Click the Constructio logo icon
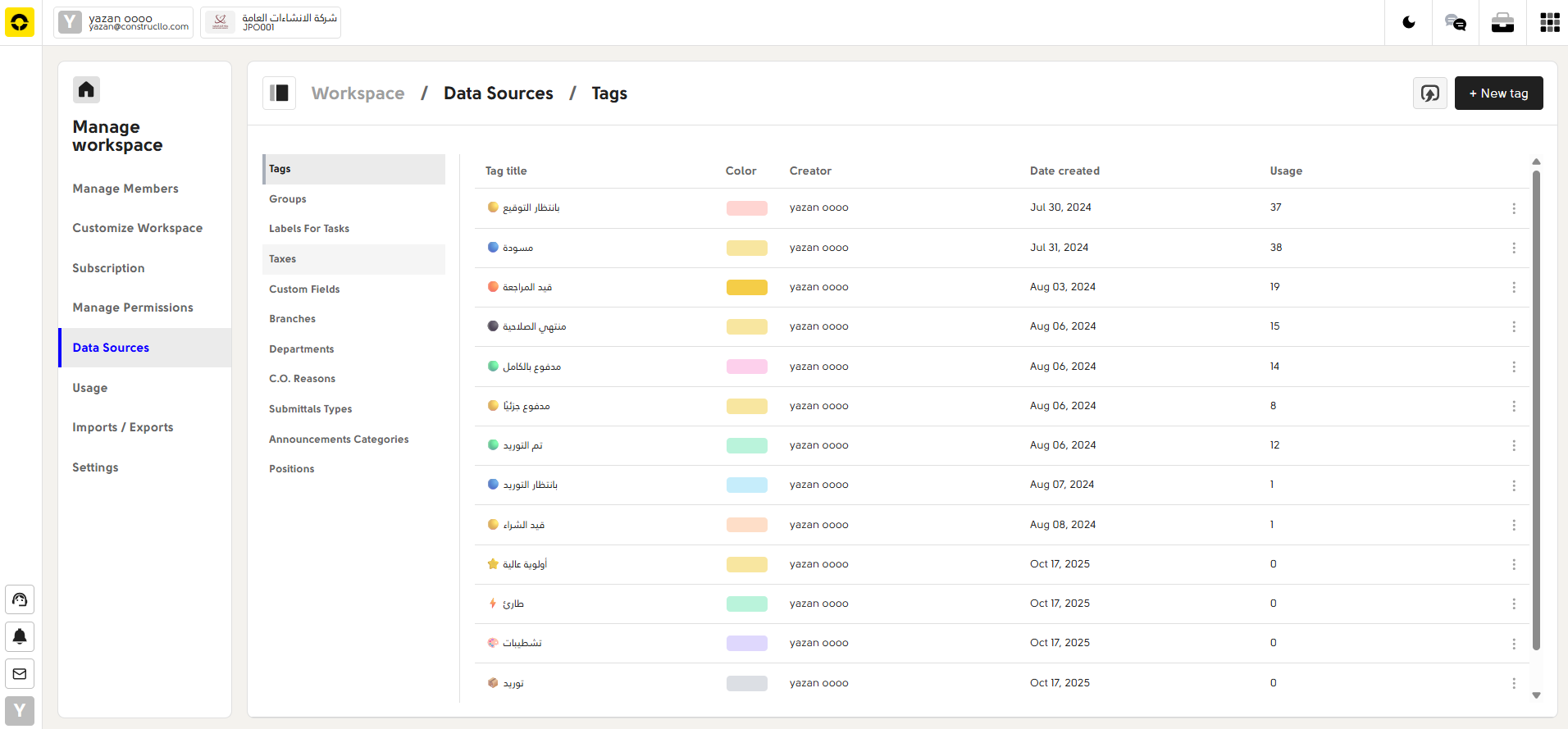Screen dimensions: 1568x729 [20, 22]
